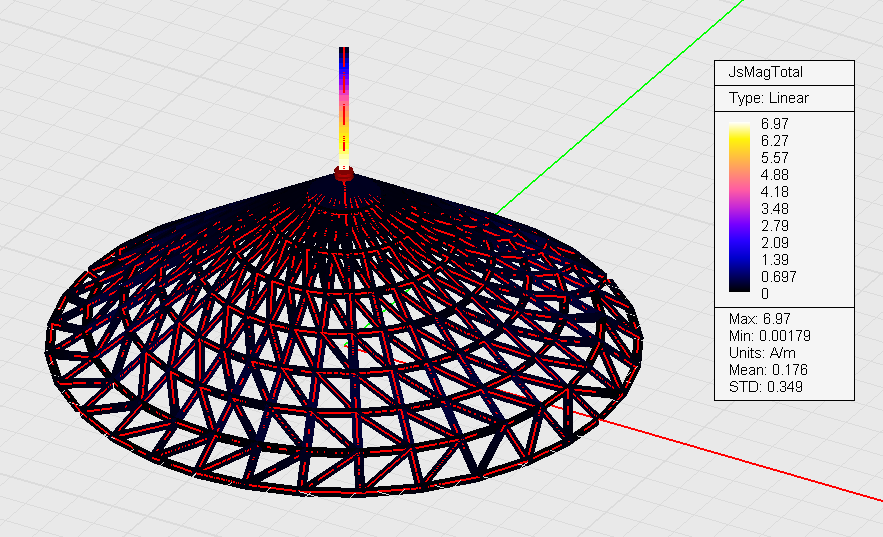The height and width of the screenshot is (537, 883).
Task: Click the 3.48 scale tick label
Action: (x=775, y=208)
